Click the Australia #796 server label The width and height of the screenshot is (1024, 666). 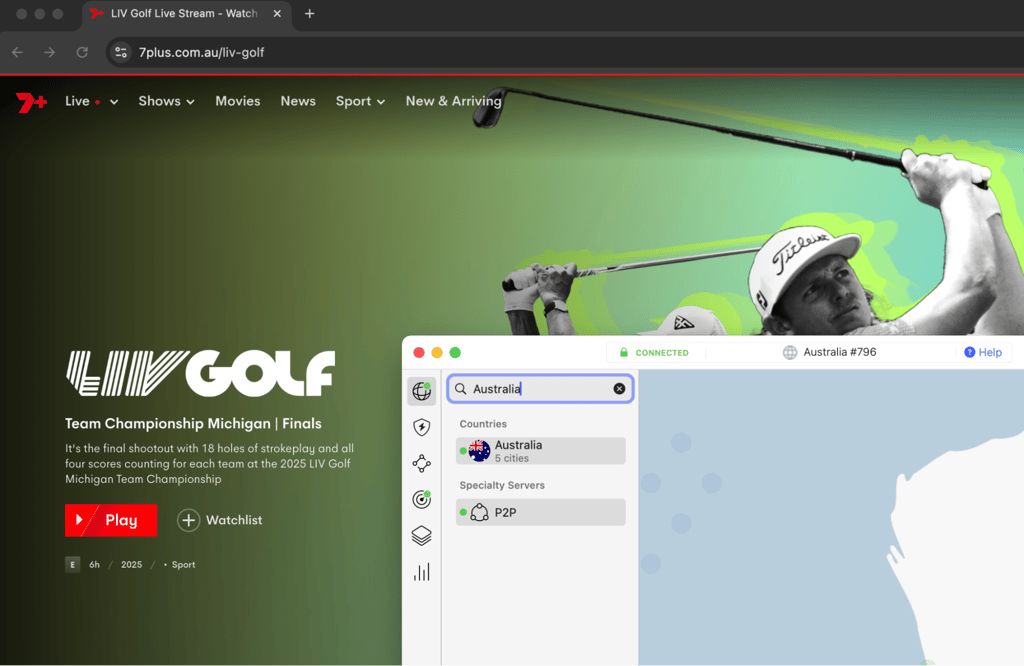click(x=840, y=352)
